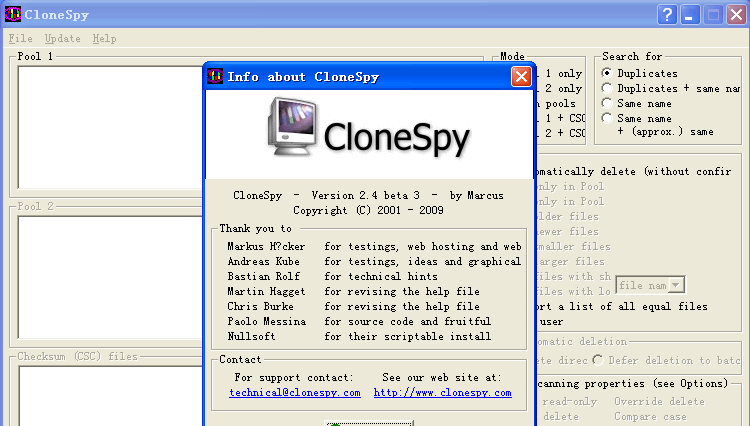Close the CloneSpy main window
This screenshot has width=750, height=426.
click(736, 15)
